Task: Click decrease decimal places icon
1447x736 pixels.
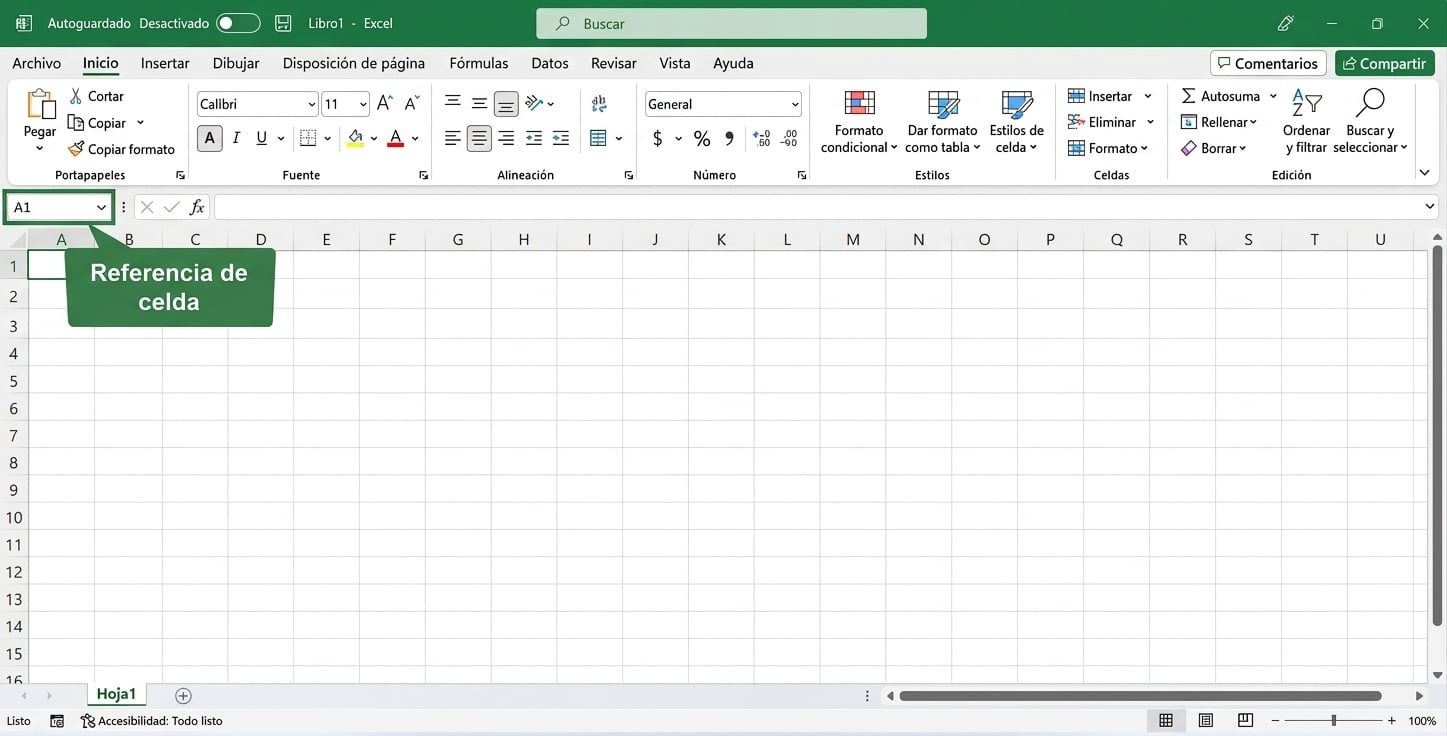Action: [790, 138]
